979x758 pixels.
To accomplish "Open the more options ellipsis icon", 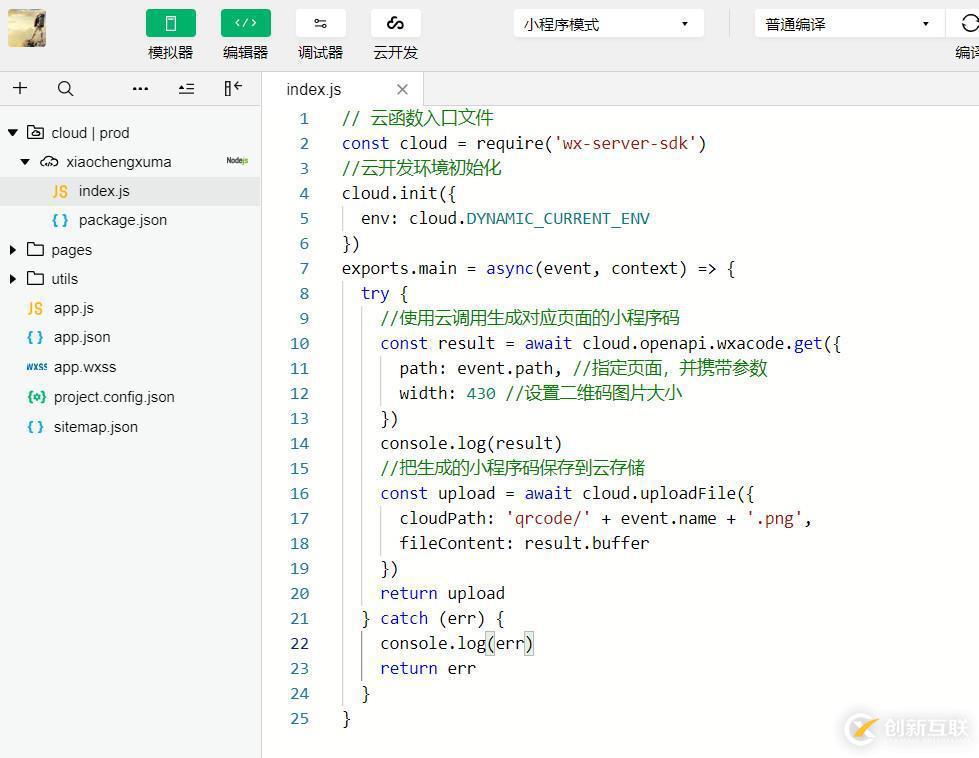I will click(x=140, y=88).
